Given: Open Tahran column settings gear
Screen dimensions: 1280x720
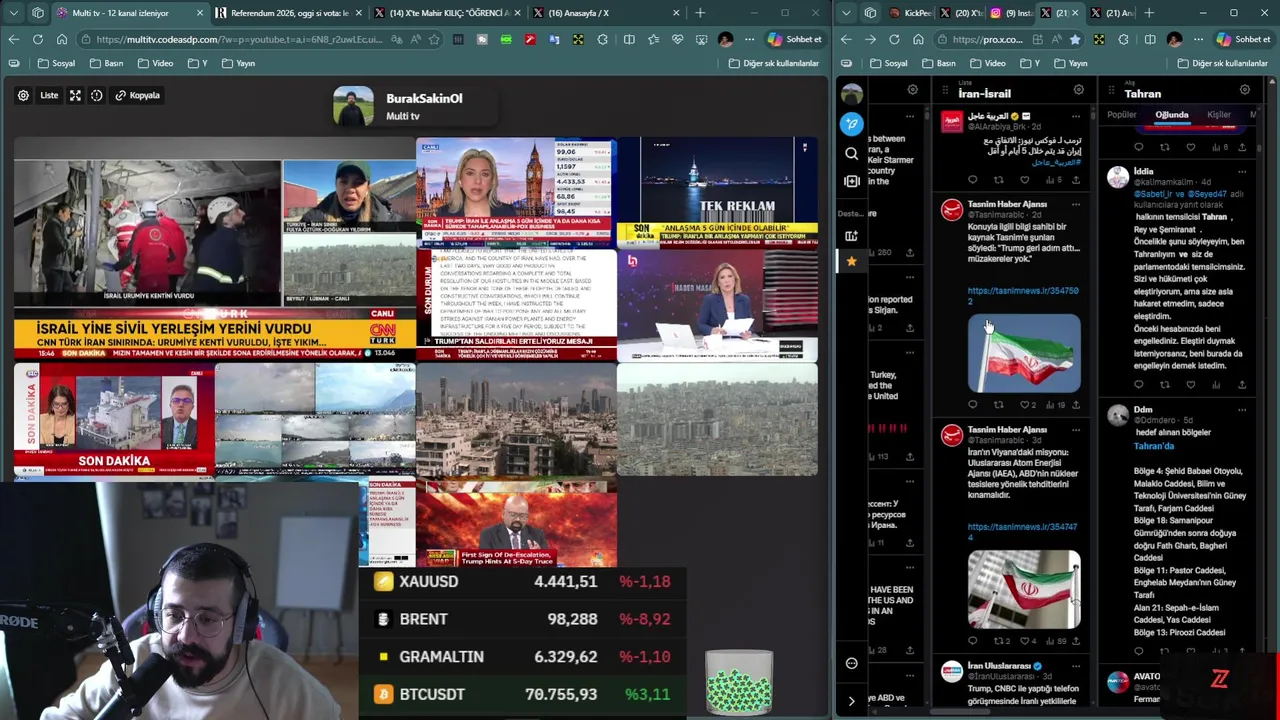Looking at the screenshot, I should 1245,90.
